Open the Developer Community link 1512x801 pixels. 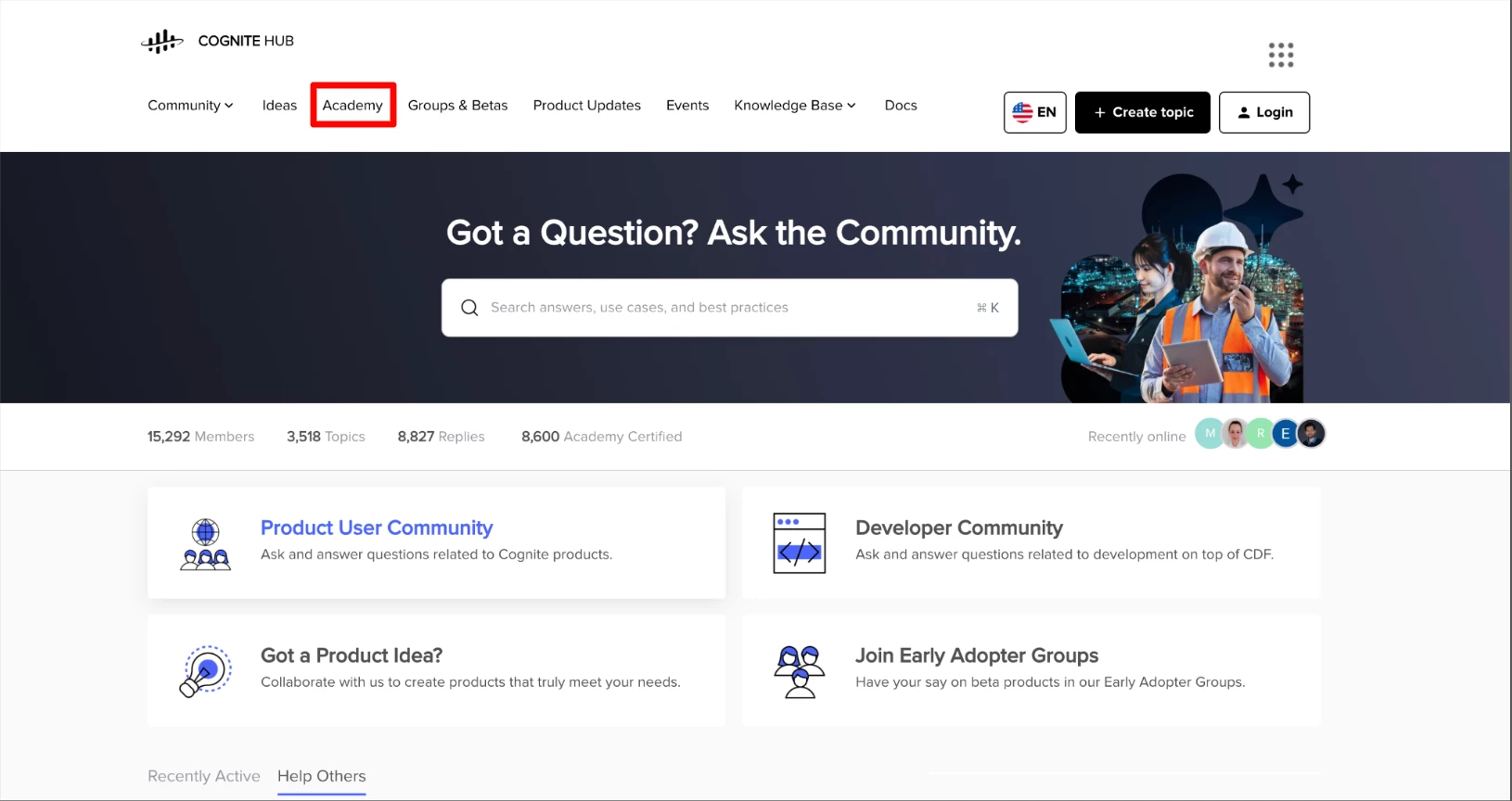[959, 528]
